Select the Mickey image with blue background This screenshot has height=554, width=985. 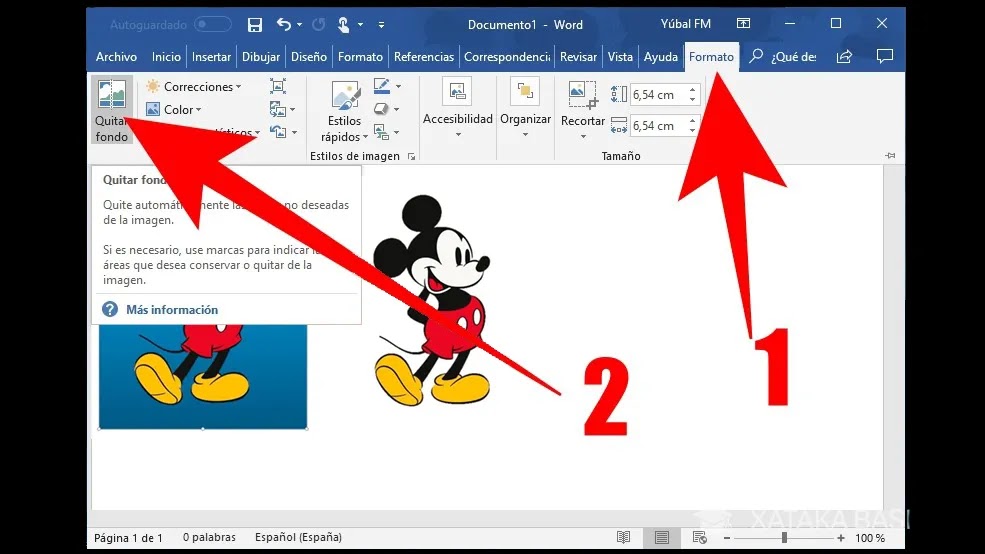(x=203, y=376)
